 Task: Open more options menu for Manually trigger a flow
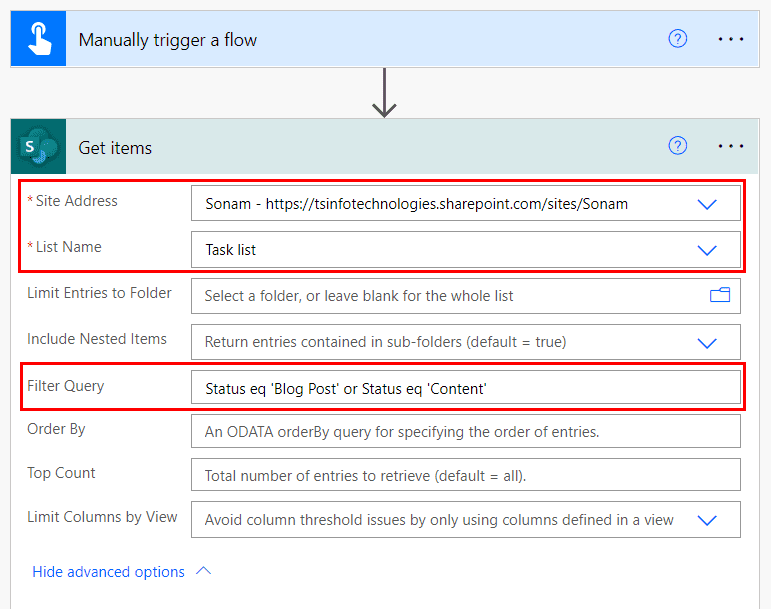(731, 39)
